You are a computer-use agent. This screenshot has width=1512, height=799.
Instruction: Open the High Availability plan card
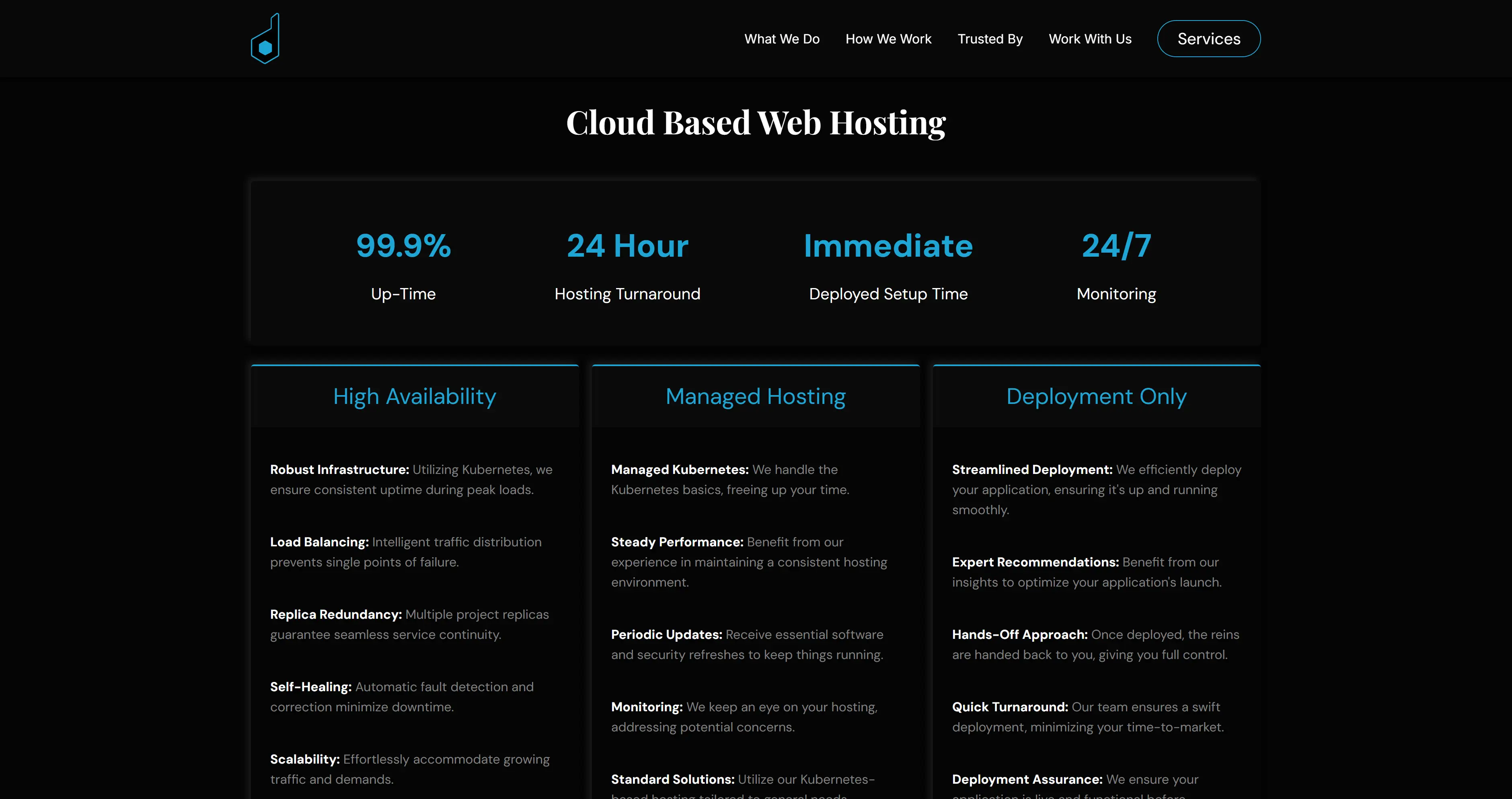tap(414, 396)
